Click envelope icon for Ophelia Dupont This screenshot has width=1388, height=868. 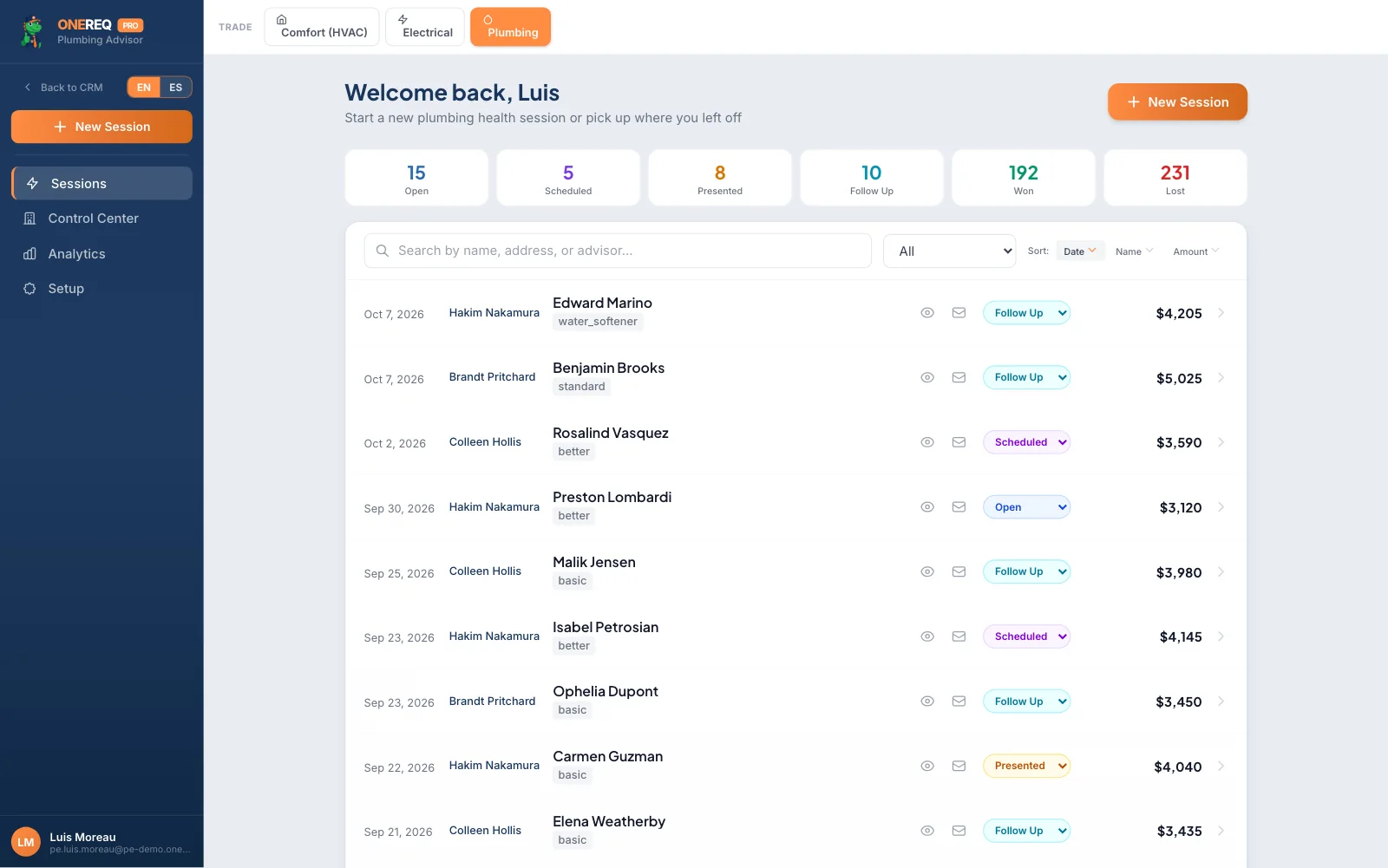coord(959,702)
